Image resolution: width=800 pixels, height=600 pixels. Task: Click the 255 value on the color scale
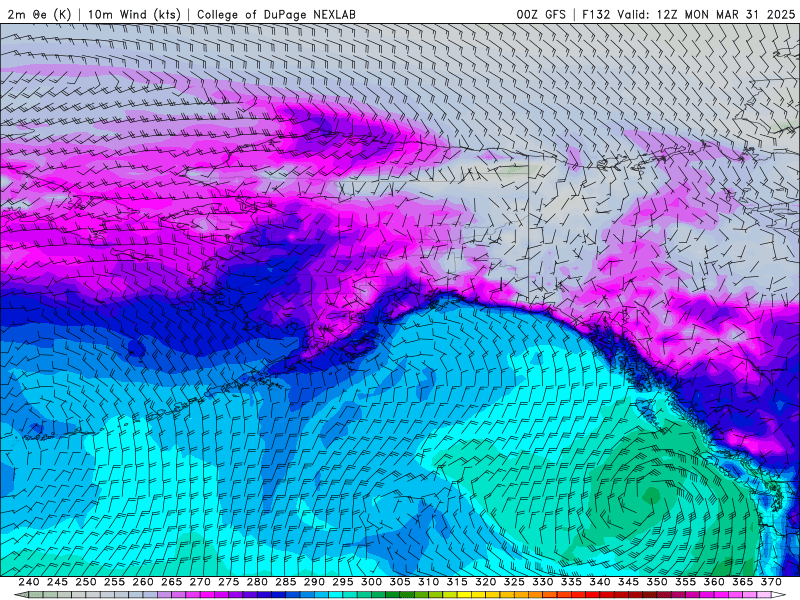(x=114, y=582)
